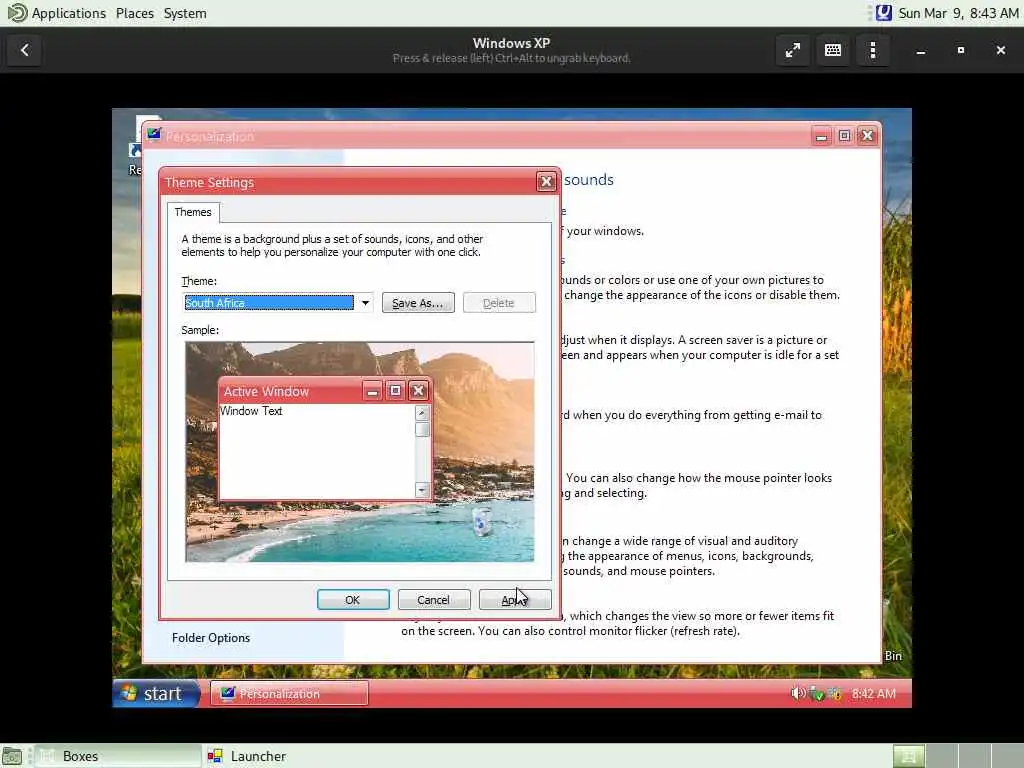Open the keyboard shortcuts icon in Boxes
1024x768 pixels.
(833, 50)
